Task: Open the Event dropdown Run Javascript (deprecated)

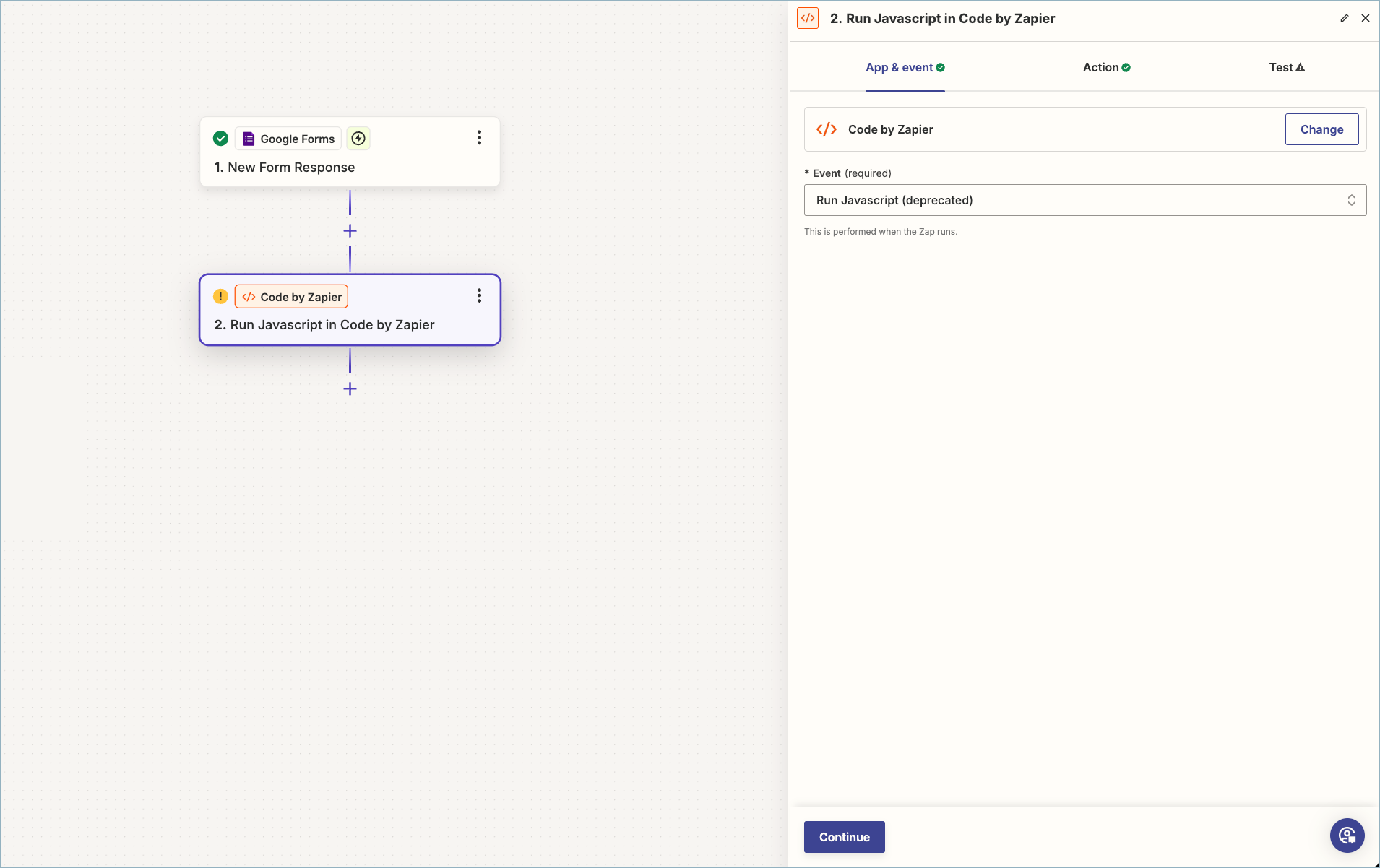Action: [1084, 200]
